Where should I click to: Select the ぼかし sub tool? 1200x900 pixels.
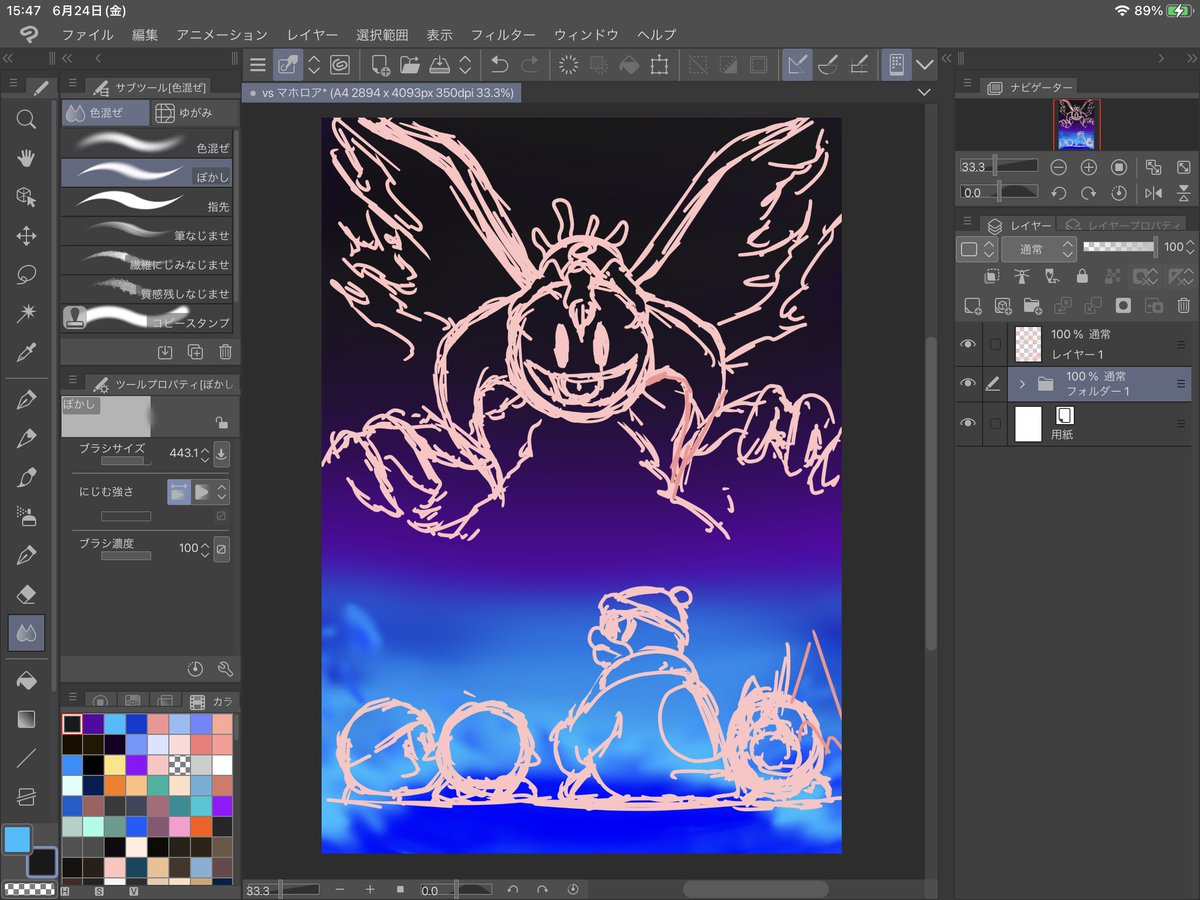(146, 172)
